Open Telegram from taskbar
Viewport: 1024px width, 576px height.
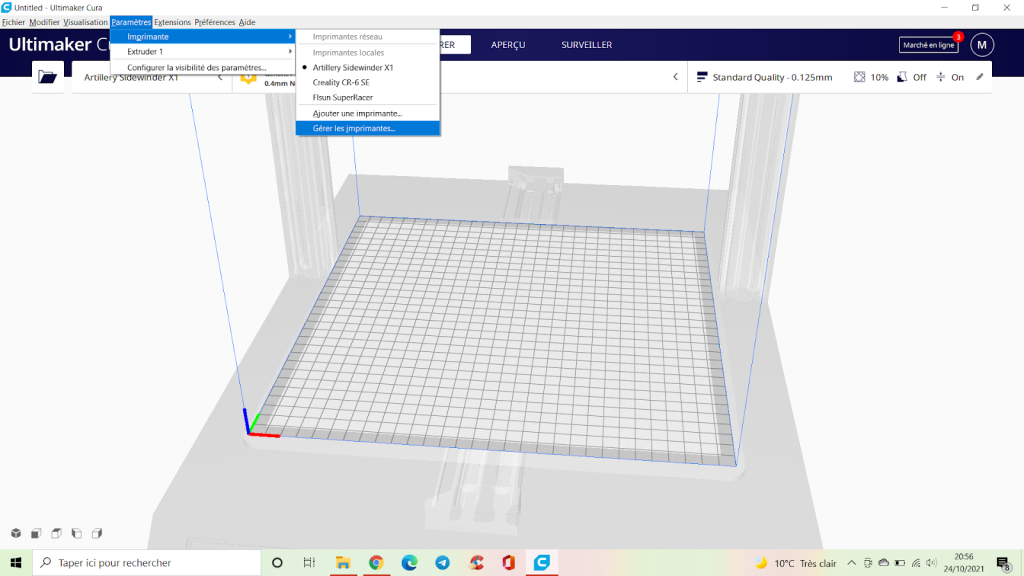coord(443,563)
